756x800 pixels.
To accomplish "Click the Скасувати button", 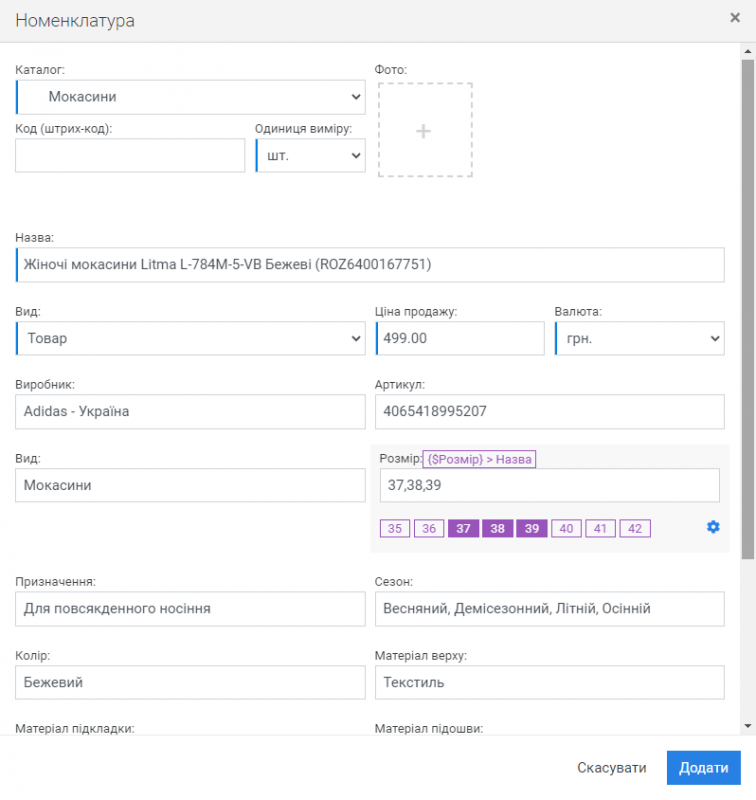I will click(611, 768).
